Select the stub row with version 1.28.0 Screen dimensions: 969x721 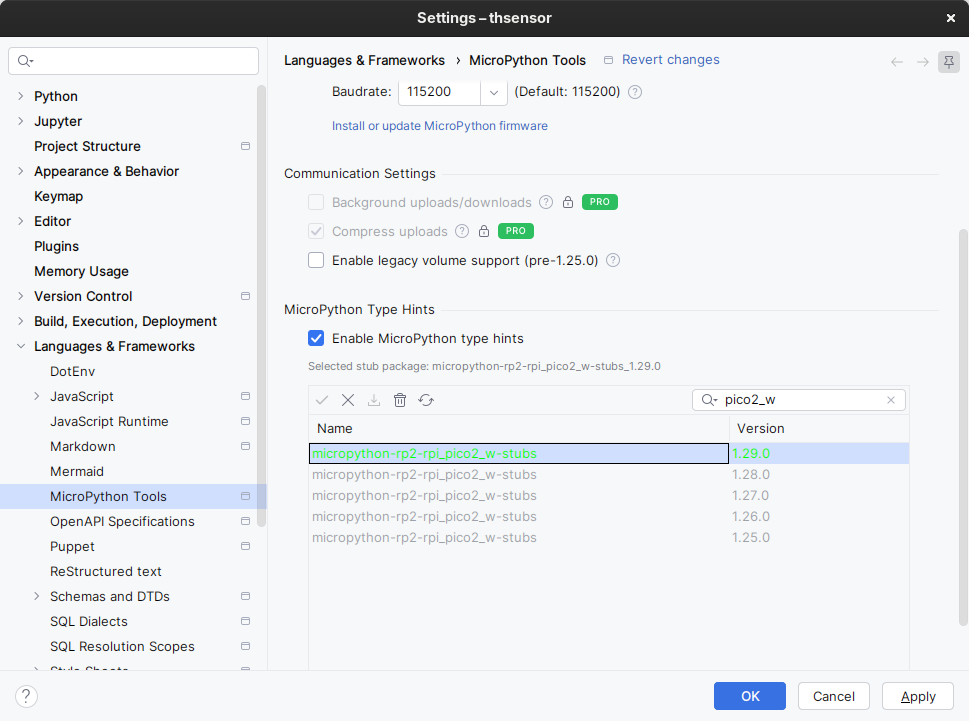[x=609, y=474]
